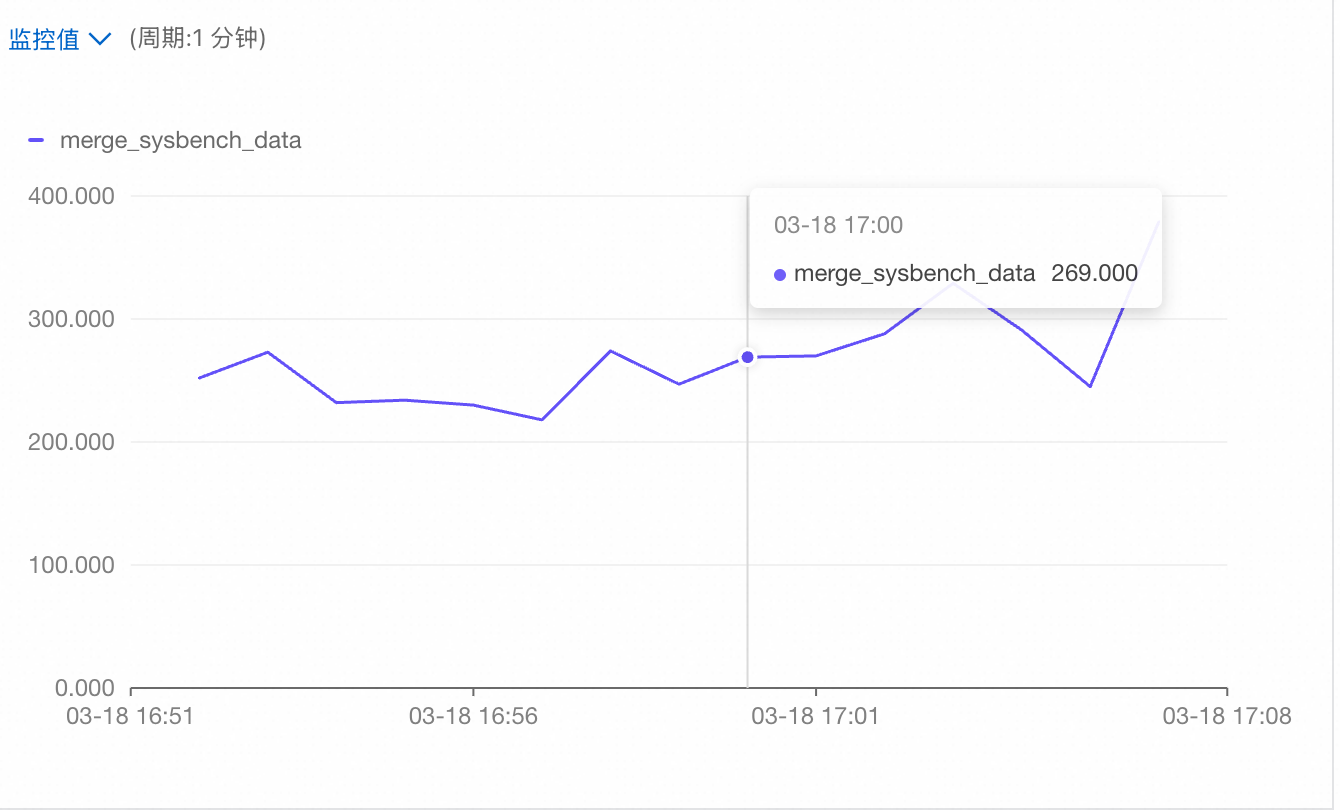
Task: Click the 03-18 17:08 axis label
Action: (1226, 716)
